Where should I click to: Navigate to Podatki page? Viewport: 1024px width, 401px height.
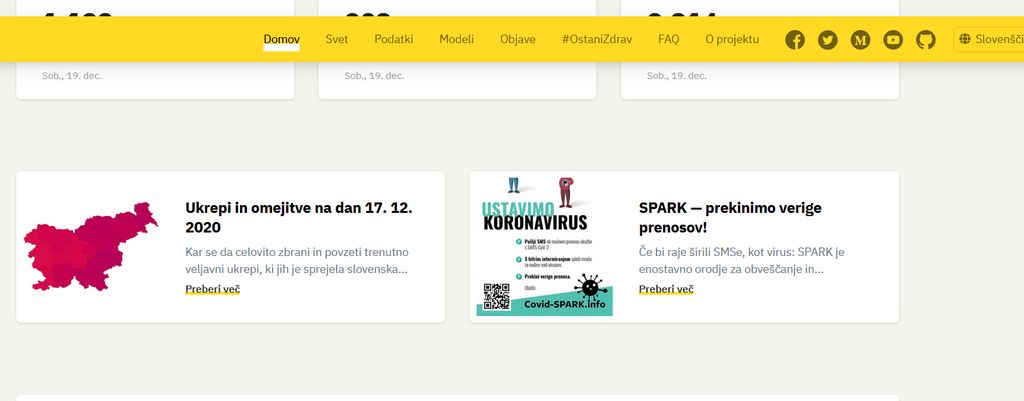tap(394, 40)
